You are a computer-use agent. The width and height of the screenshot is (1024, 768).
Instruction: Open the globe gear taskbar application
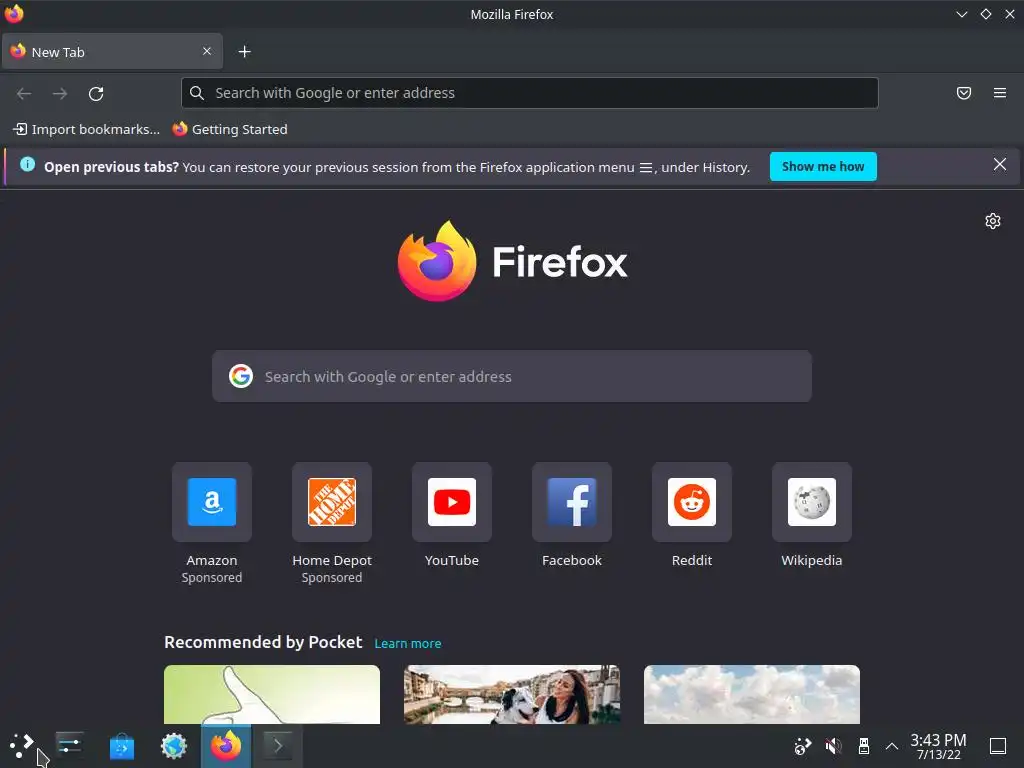[x=174, y=746]
